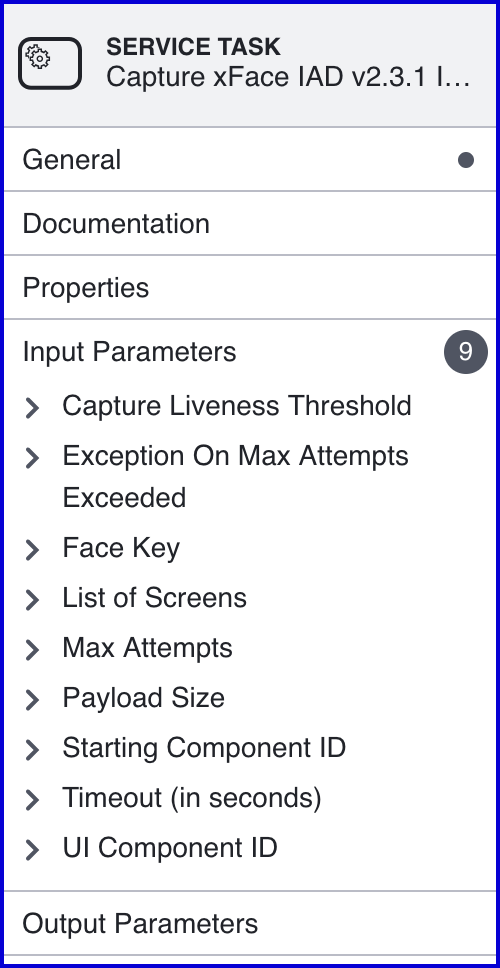Viewport: 500px width, 968px height.
Task: Expand the List of Screens chevron
Action: tap(32, 599)
